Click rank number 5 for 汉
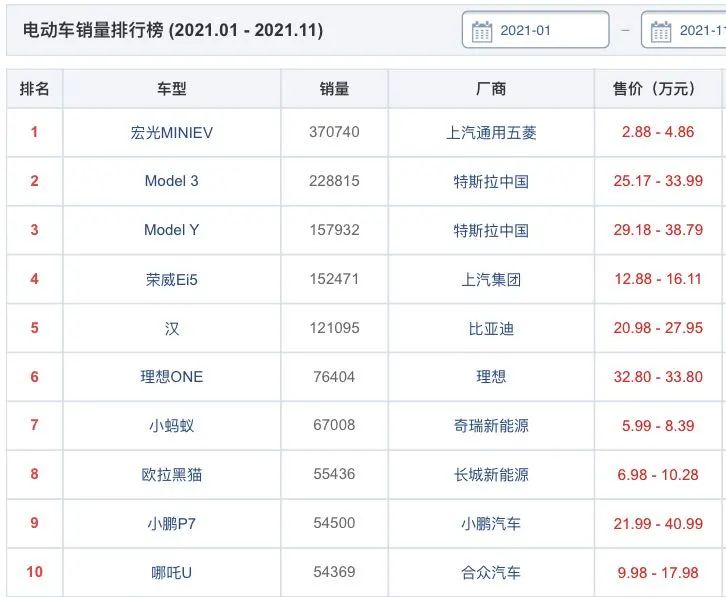This screenshot has height=597, width=726. (x=34, y=328)
